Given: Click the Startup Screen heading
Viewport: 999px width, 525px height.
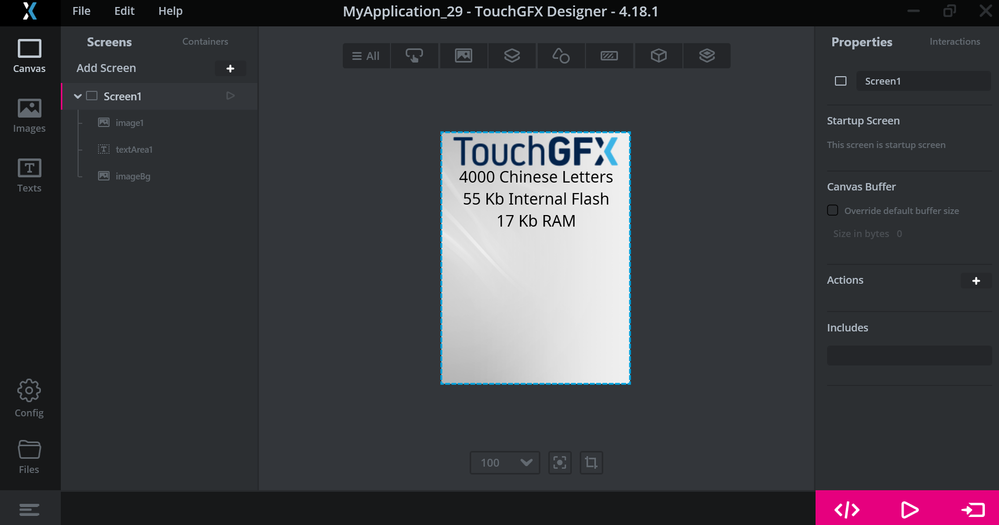Looking at the screenshot, I should tap(863, 121).
